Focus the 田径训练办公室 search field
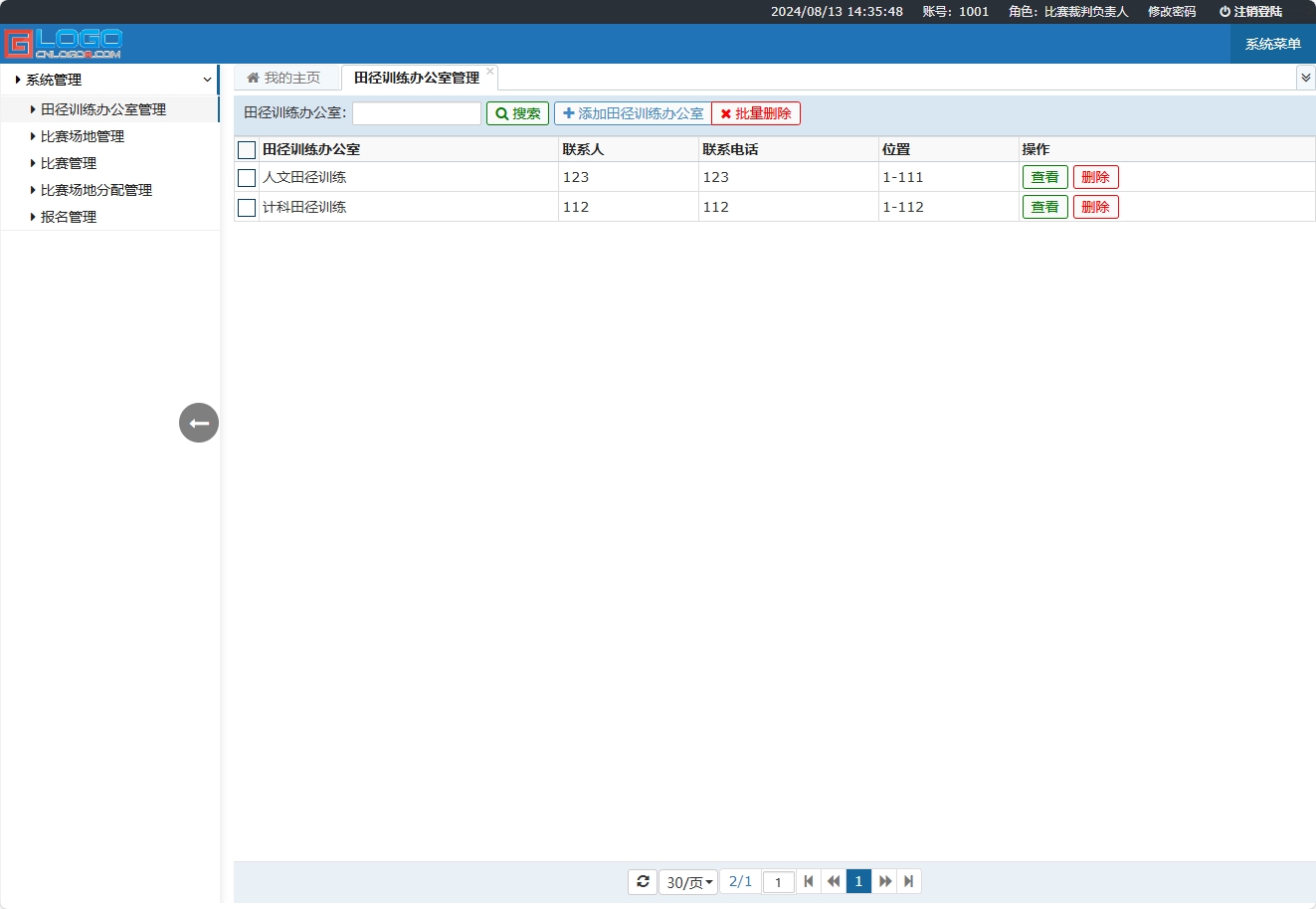The width and height of the screenshot is (1316, 909). pyautogui.click(x=417, y=113)
